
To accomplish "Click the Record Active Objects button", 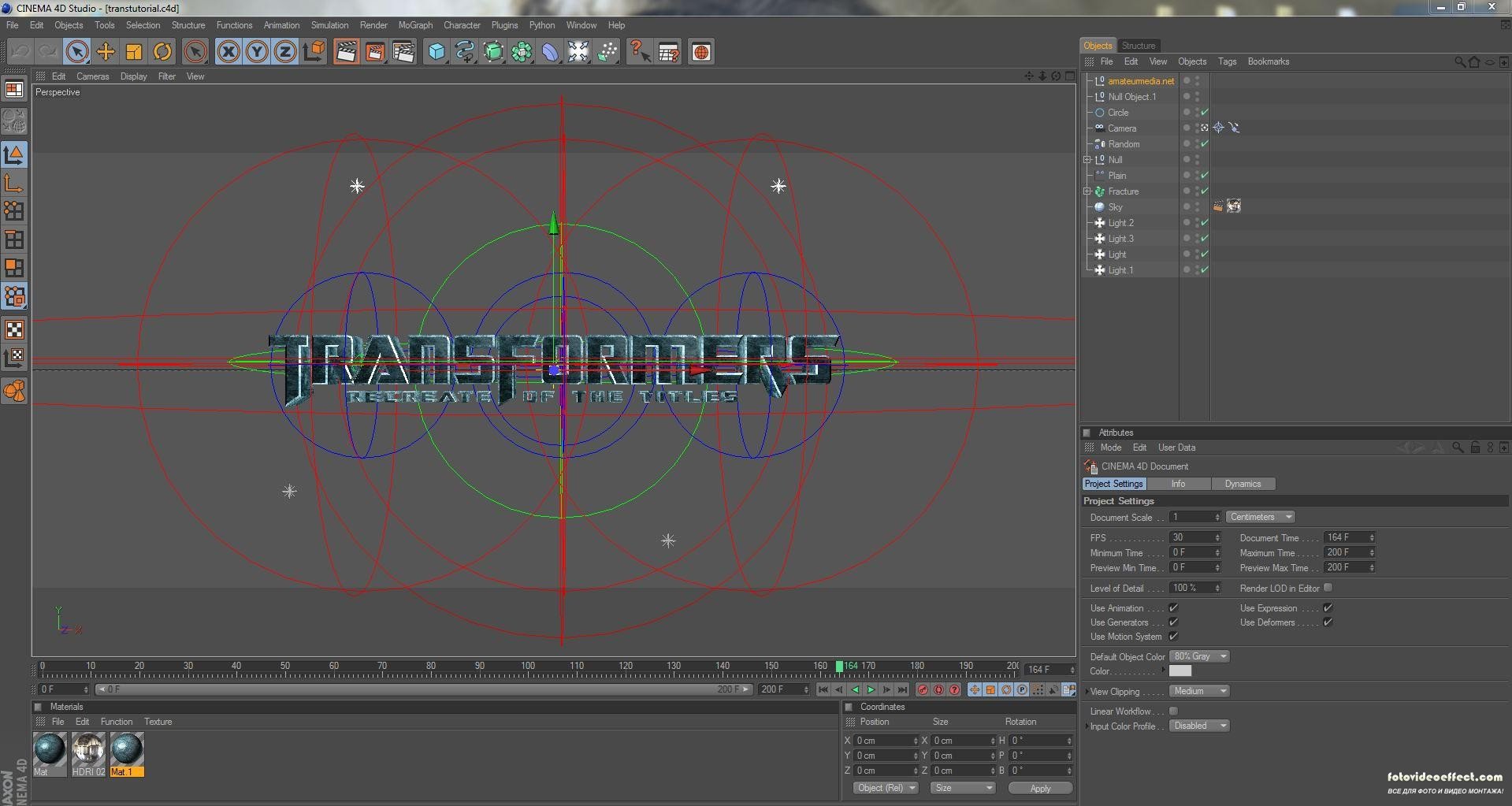I will [923, 689].
